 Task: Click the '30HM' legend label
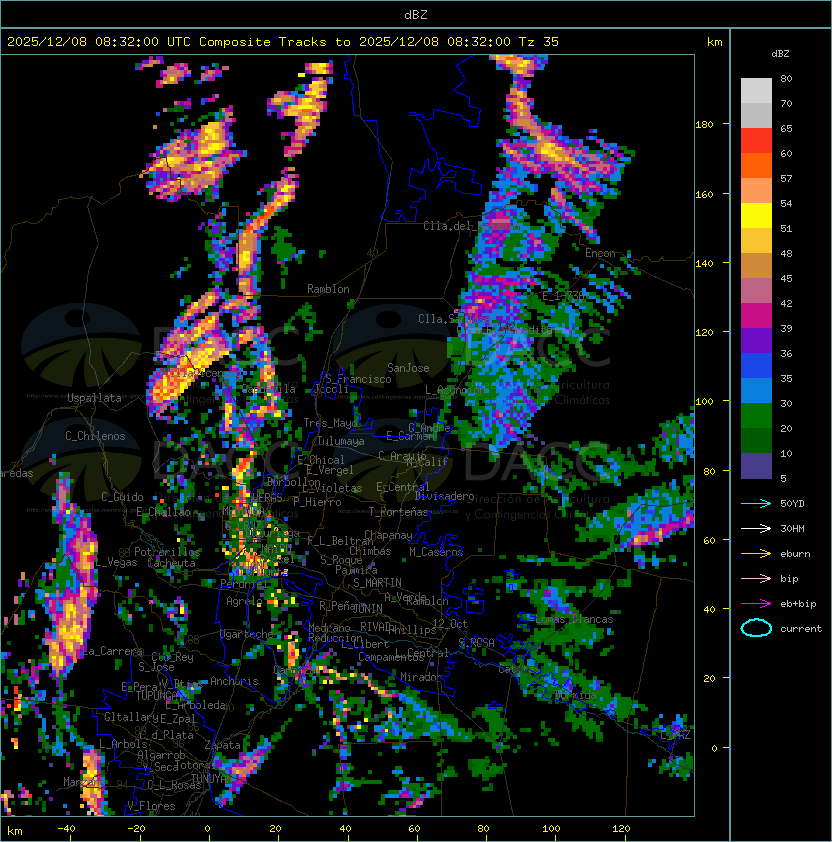coord(792,528)
